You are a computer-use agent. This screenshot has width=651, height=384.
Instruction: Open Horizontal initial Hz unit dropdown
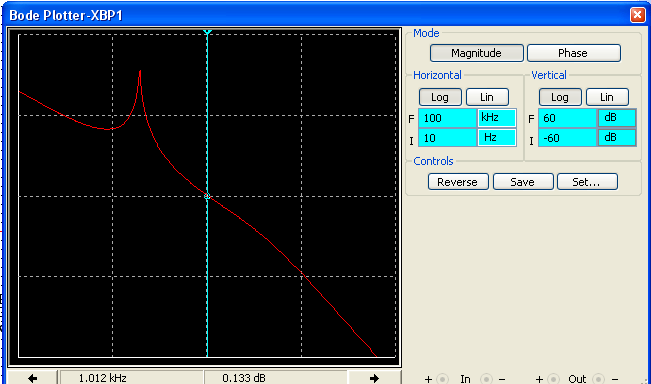coord(497,137)
